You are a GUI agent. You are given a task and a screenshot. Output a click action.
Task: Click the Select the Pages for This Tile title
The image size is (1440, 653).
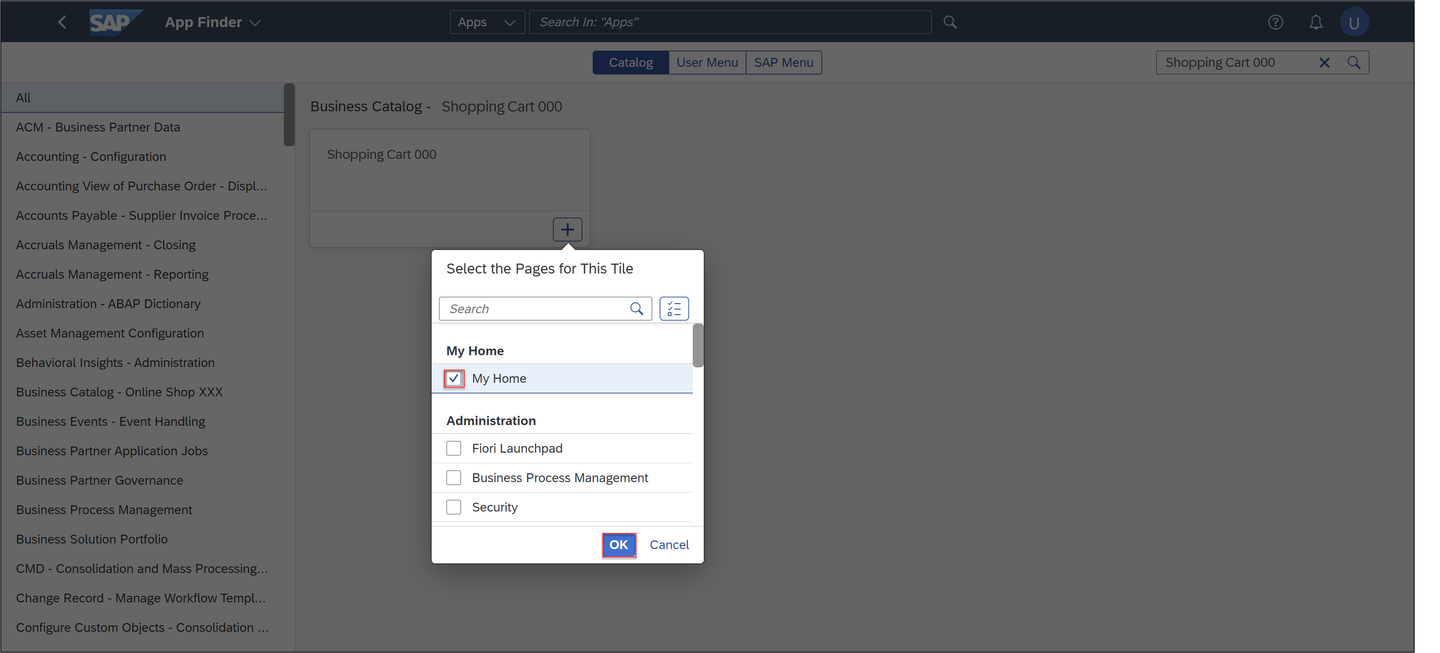pos(540,269)
